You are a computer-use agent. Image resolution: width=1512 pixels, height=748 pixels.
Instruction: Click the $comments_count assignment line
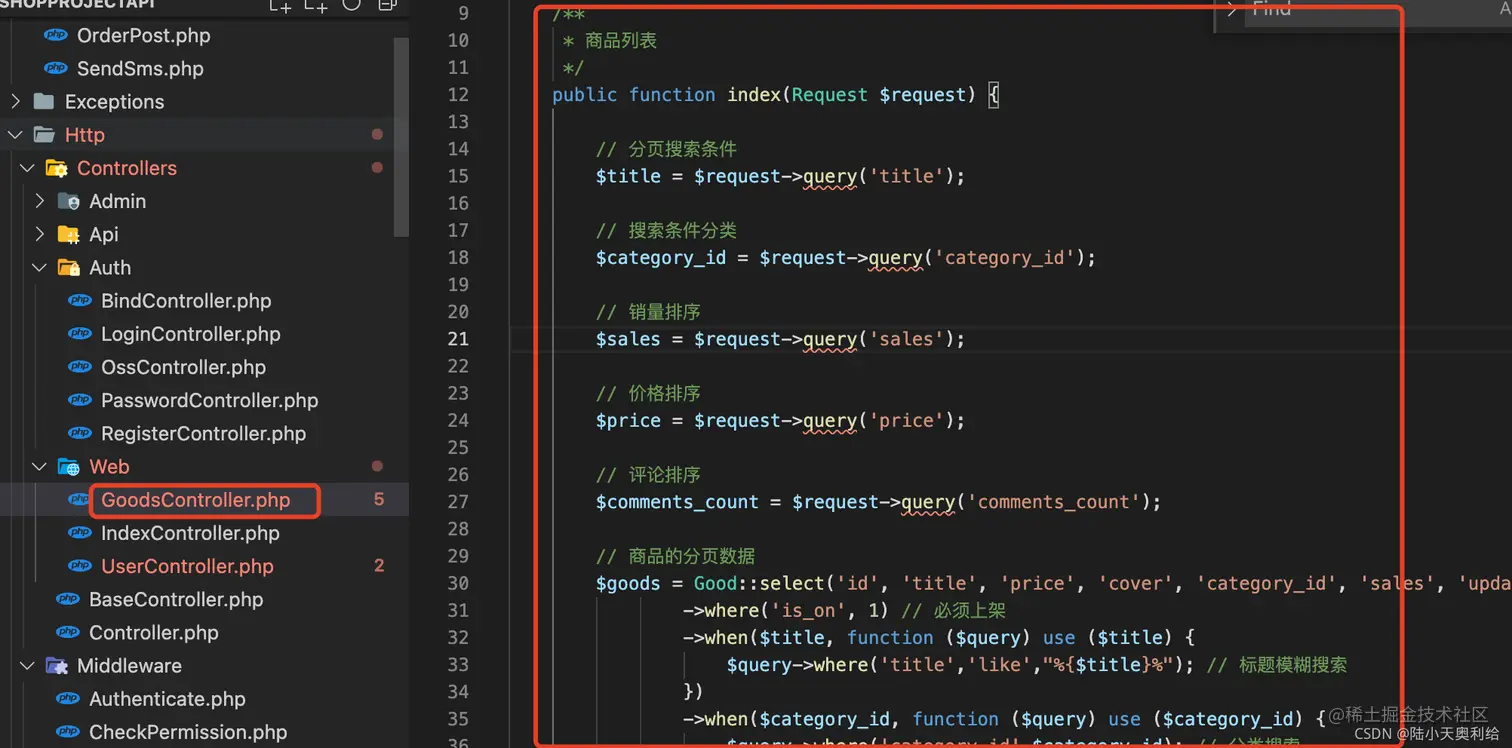click(x=878, y=502)
